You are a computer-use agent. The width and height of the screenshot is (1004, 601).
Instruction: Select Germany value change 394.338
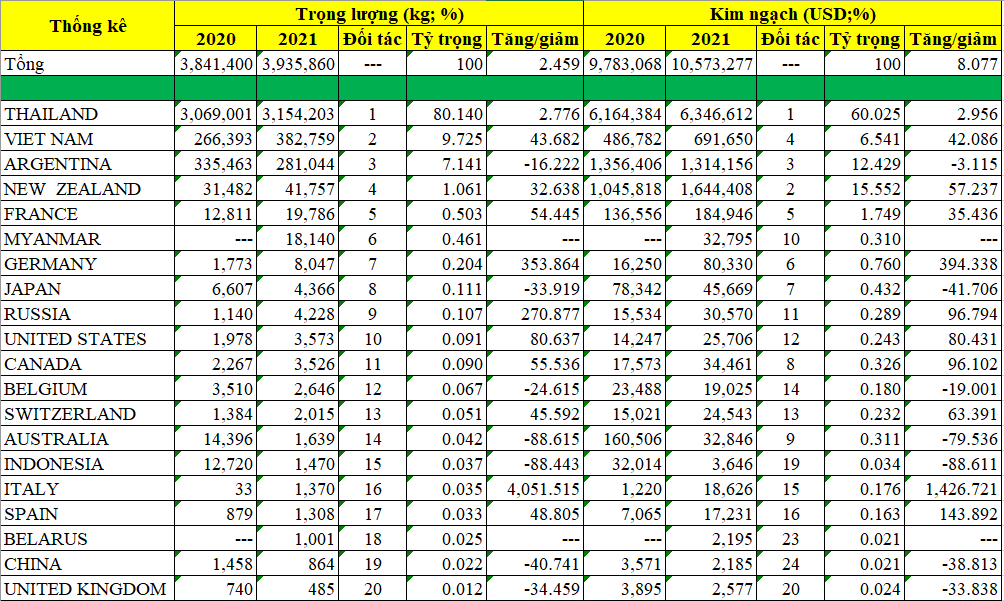pos(953,264)
